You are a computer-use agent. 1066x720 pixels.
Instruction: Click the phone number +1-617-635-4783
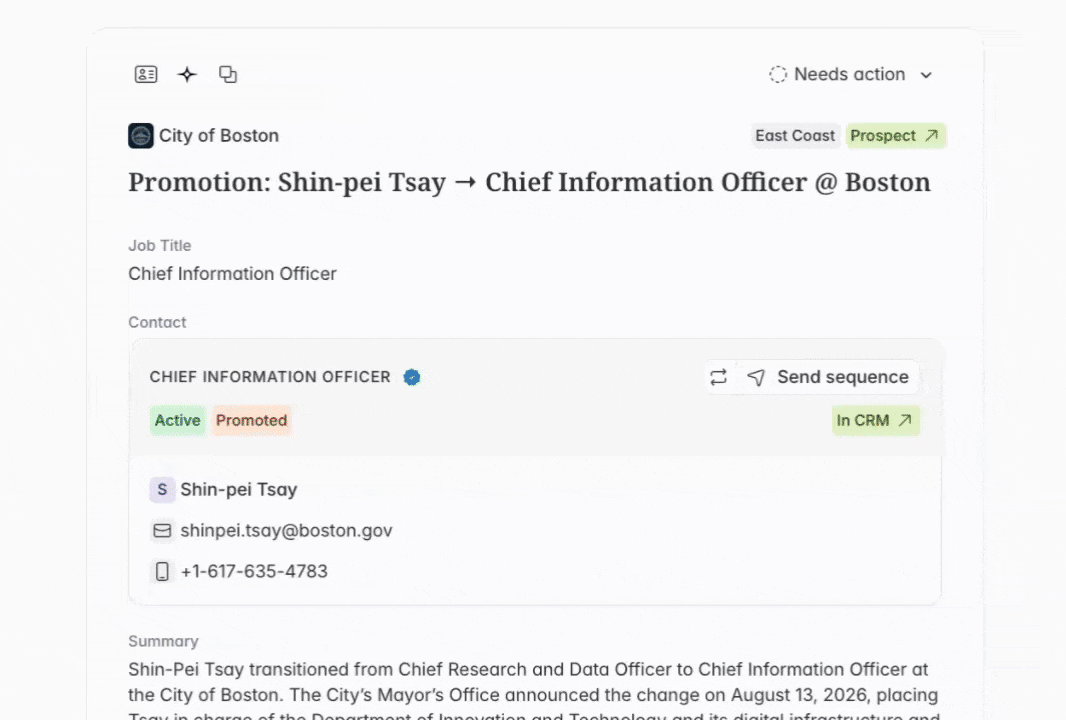click(x=254, y=571)
